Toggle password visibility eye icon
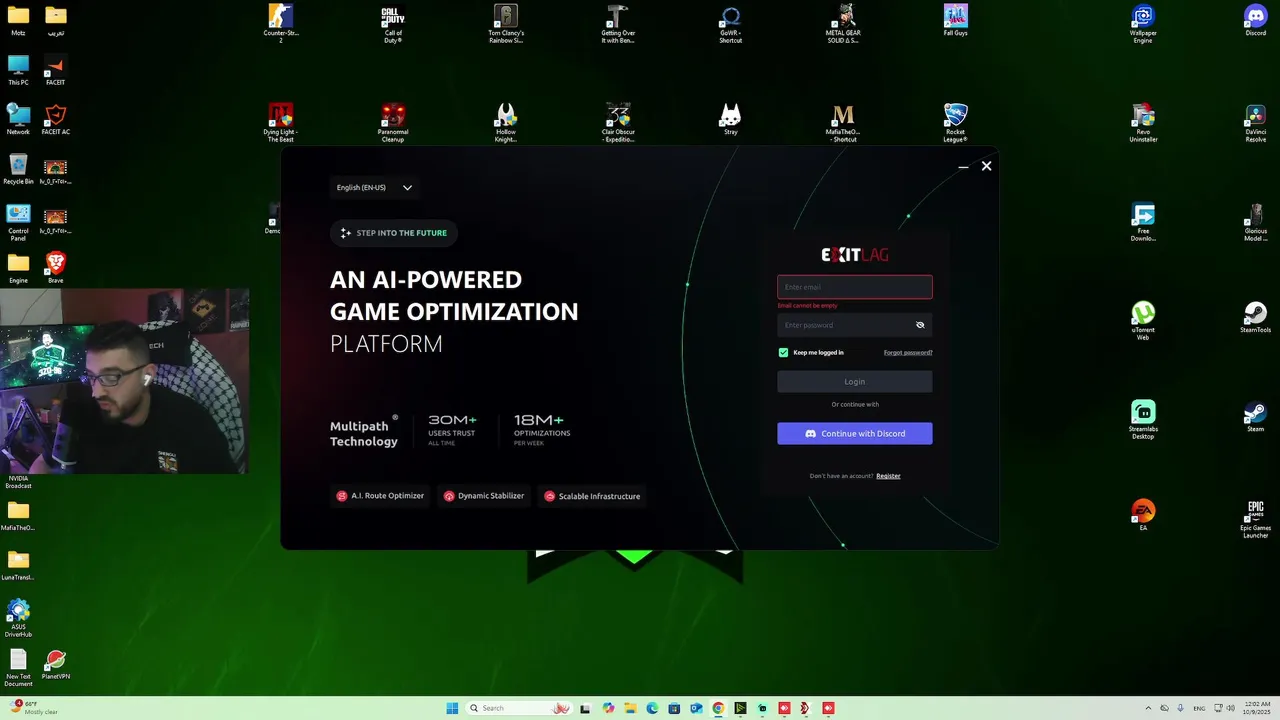 coord(920,325)
